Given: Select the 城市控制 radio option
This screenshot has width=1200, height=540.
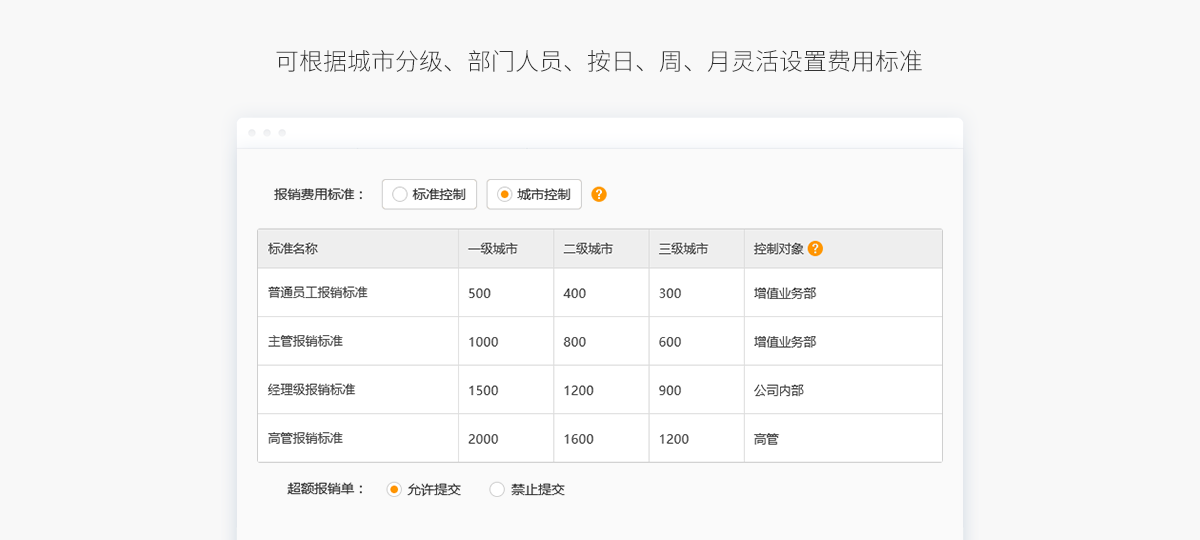Looking at the screenshot, I should pos(505,194).
